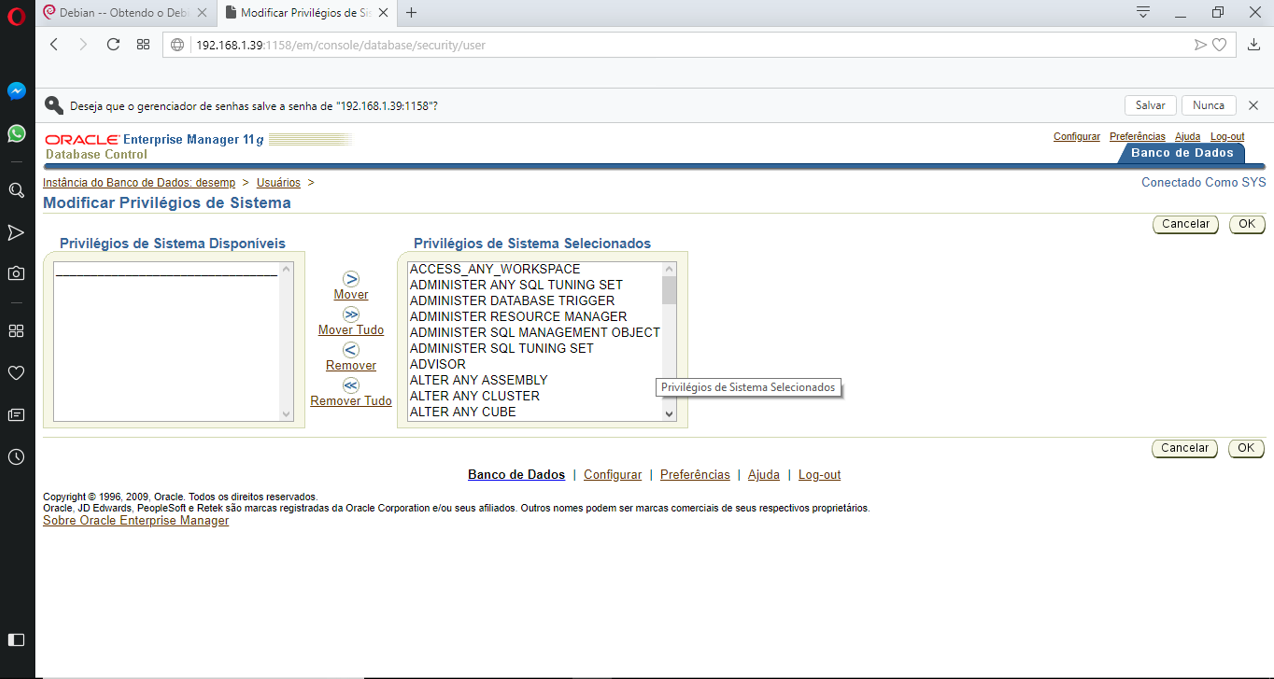Close the Modificar Privilégios tab
The height and width of the screenshot is (679, 1274).
point(381,13)
